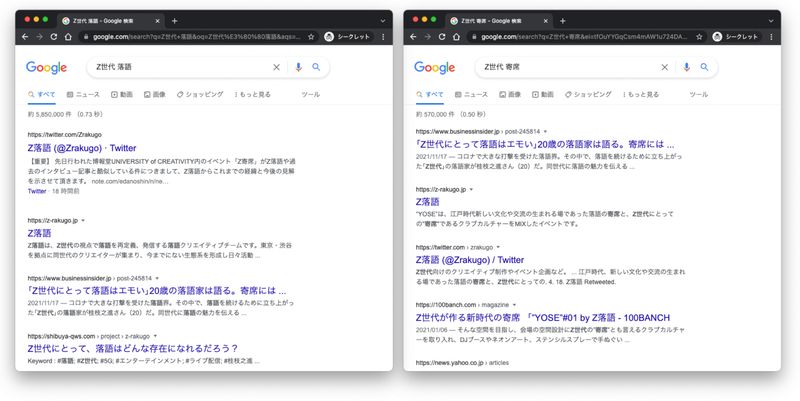The height and width of the screenshot is (401, 800).
Task: Clear the Z世代 寄席 search query
Action: click(x=665, y=67)
